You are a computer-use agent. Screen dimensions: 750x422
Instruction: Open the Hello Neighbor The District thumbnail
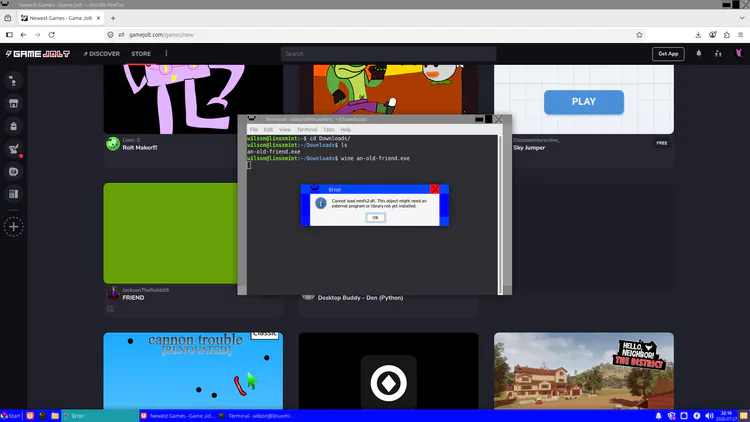pos(584,371)
